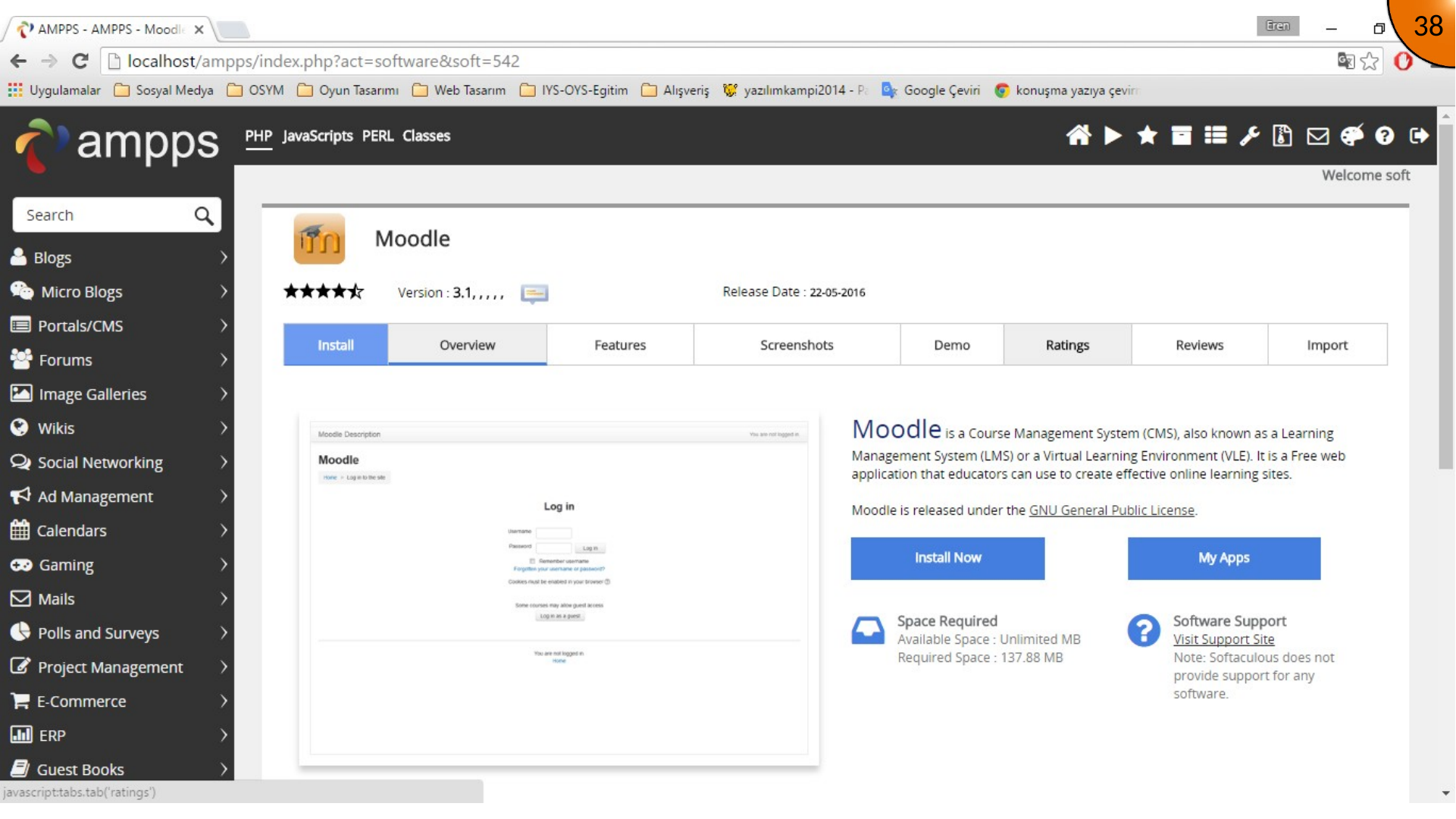
Task: Click the search magnifier icon
Action: point(203,215)
